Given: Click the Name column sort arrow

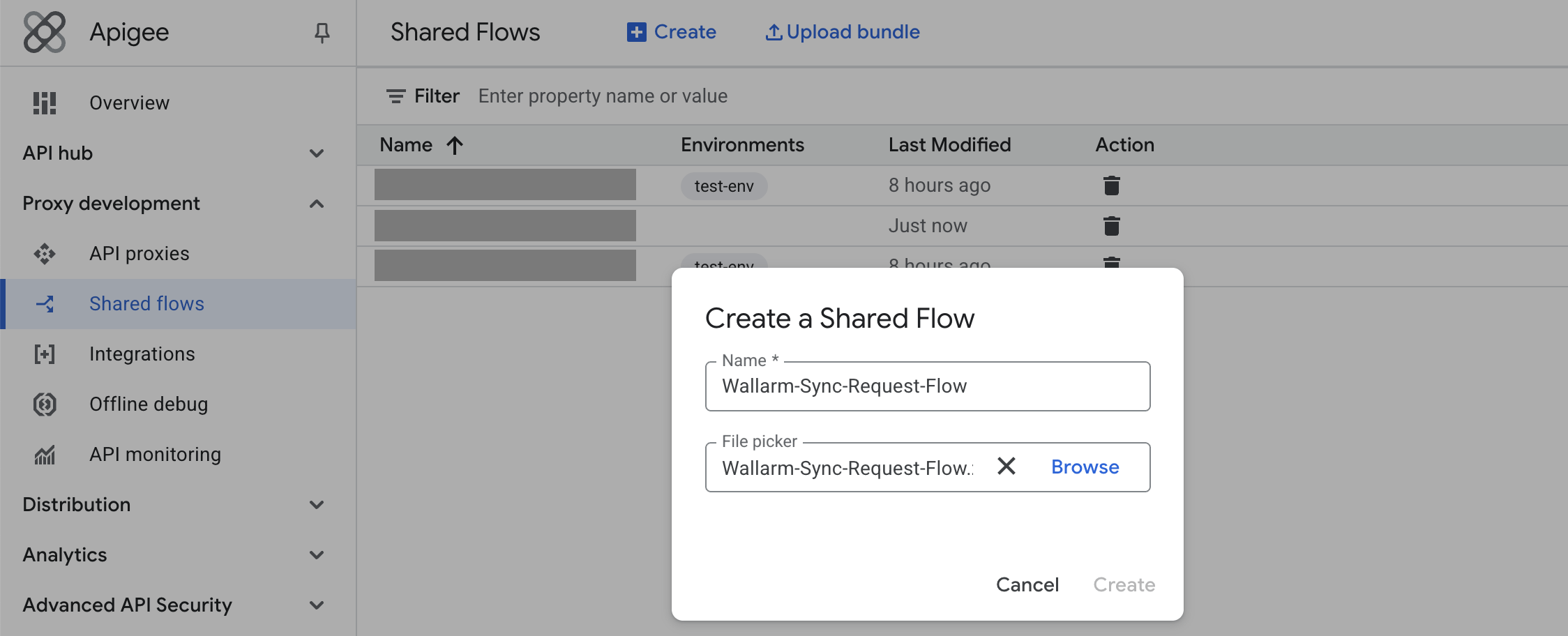Looking at the screenshot, I should (453, 145).
